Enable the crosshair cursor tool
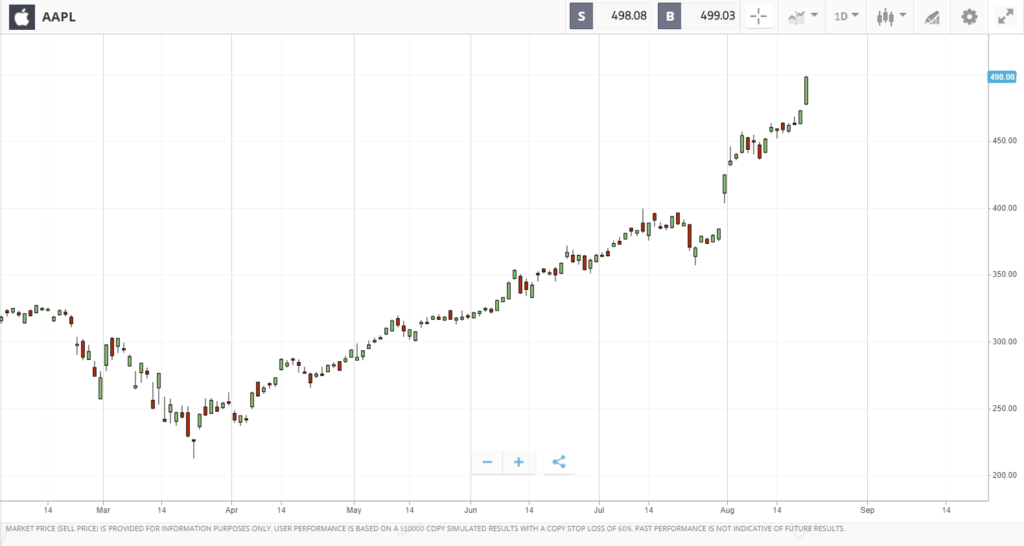 click(759, 16)
